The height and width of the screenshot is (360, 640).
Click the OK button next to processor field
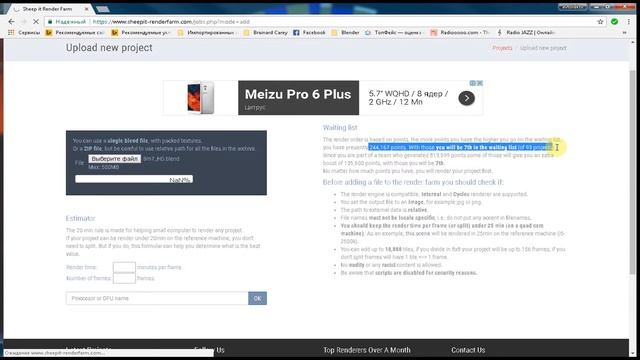coord(258,298)
